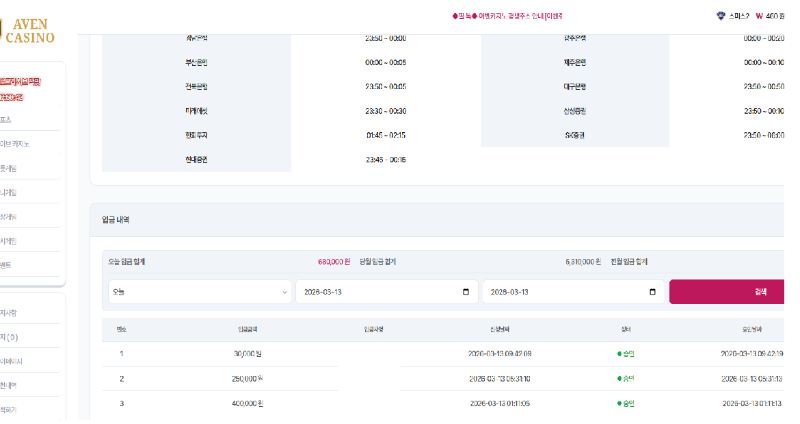Click green approved status in row 3
This screenshot has height=424, width=800.
click(627, 403)
